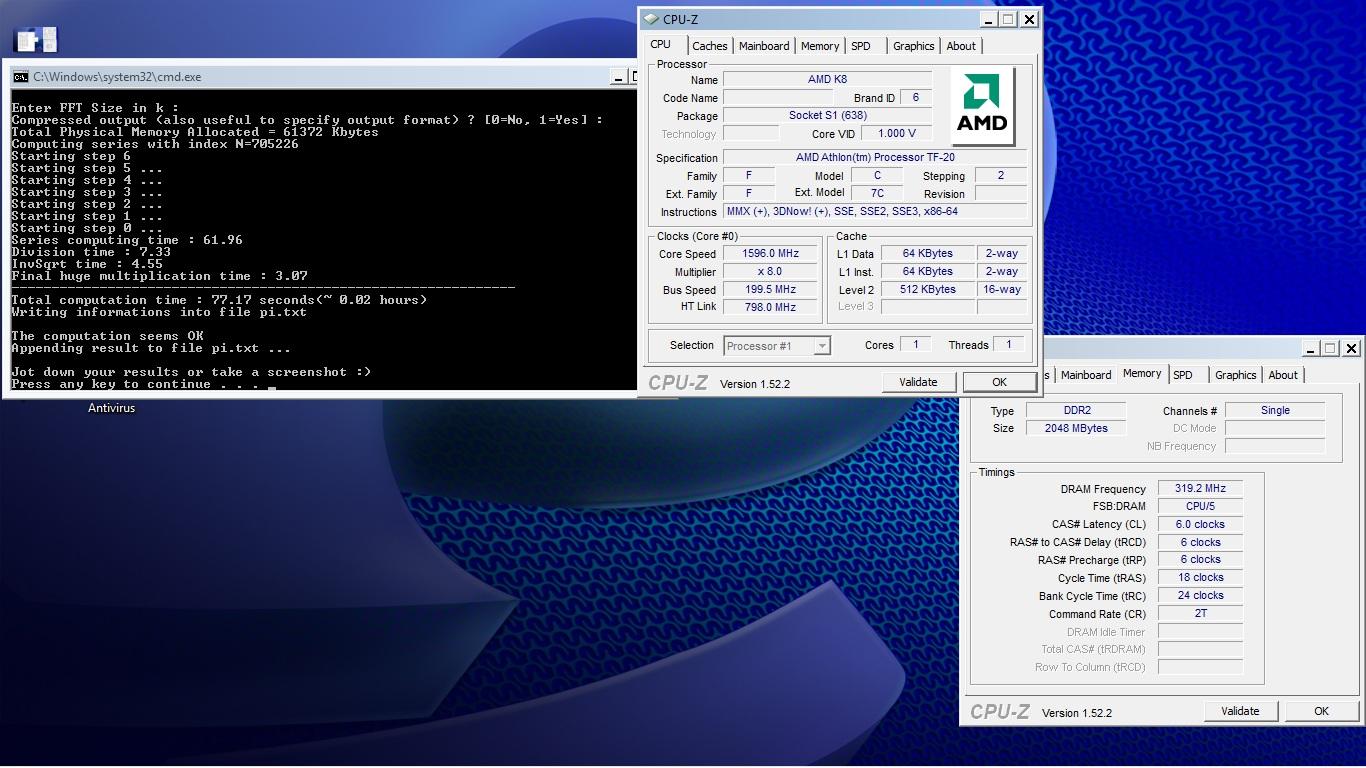Click the AMD Athlon Processor TF-20 specification field
1366x768 pixels.
click(875, 158)
